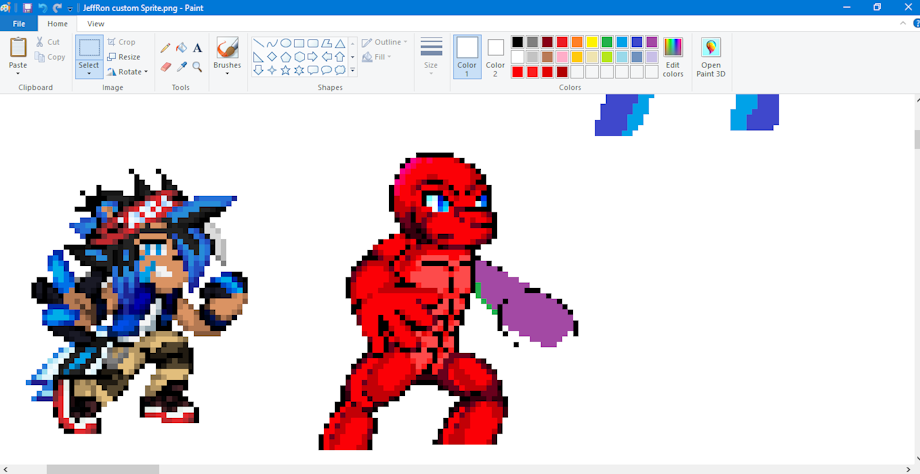Choose the Cloud callout shape
The width and height of the screenshot is (920, 474).
[340, 70]
